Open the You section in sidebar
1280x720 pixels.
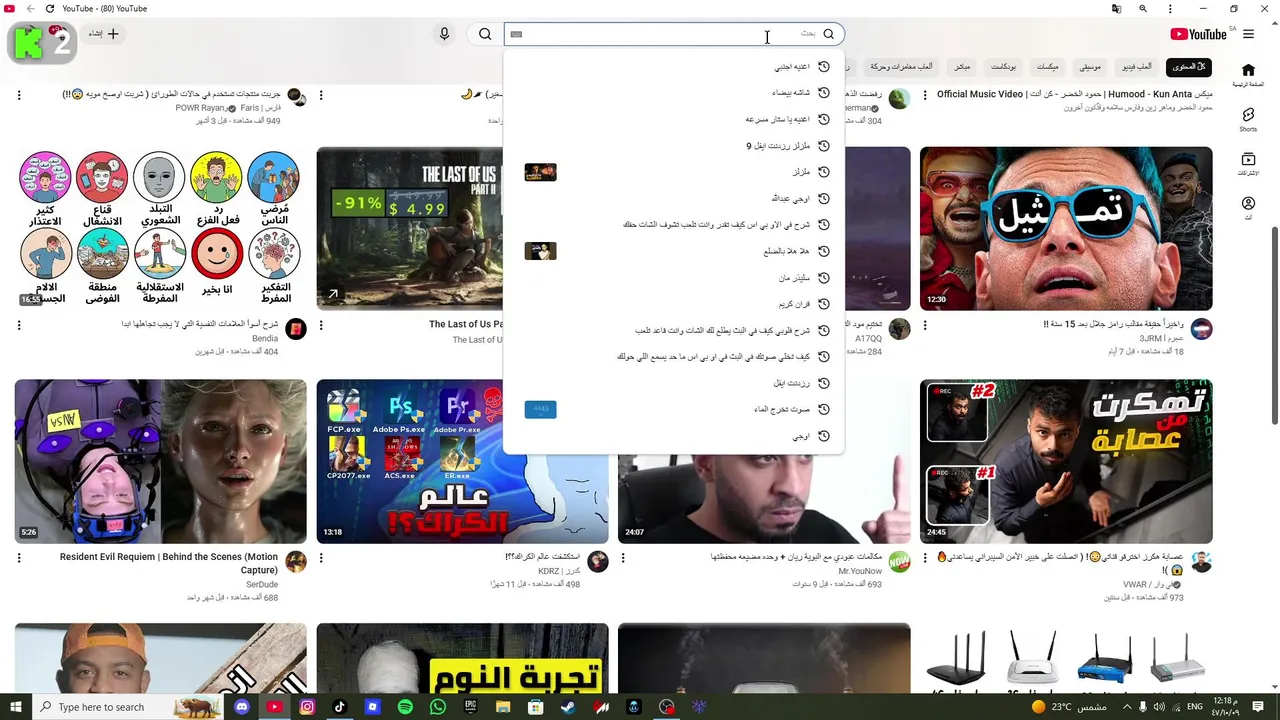click(x=1248, y=208)
